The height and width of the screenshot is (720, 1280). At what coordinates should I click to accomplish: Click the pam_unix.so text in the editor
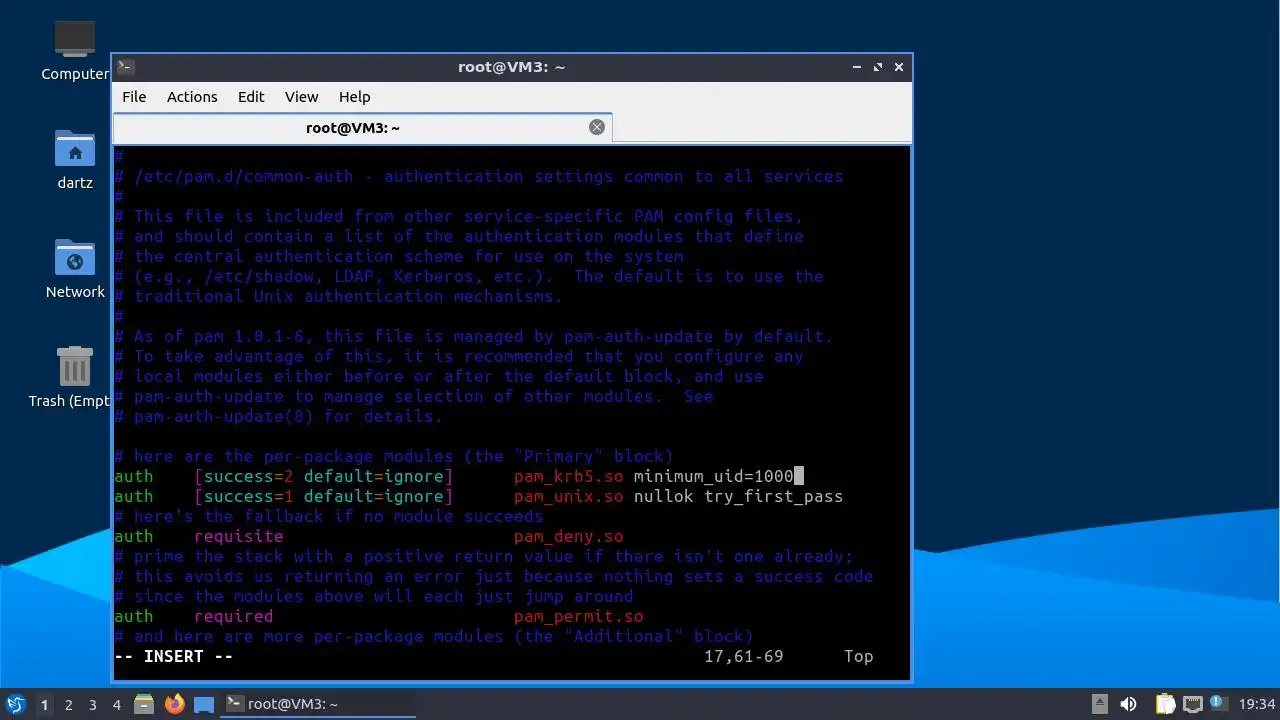[x=569, y=496]
